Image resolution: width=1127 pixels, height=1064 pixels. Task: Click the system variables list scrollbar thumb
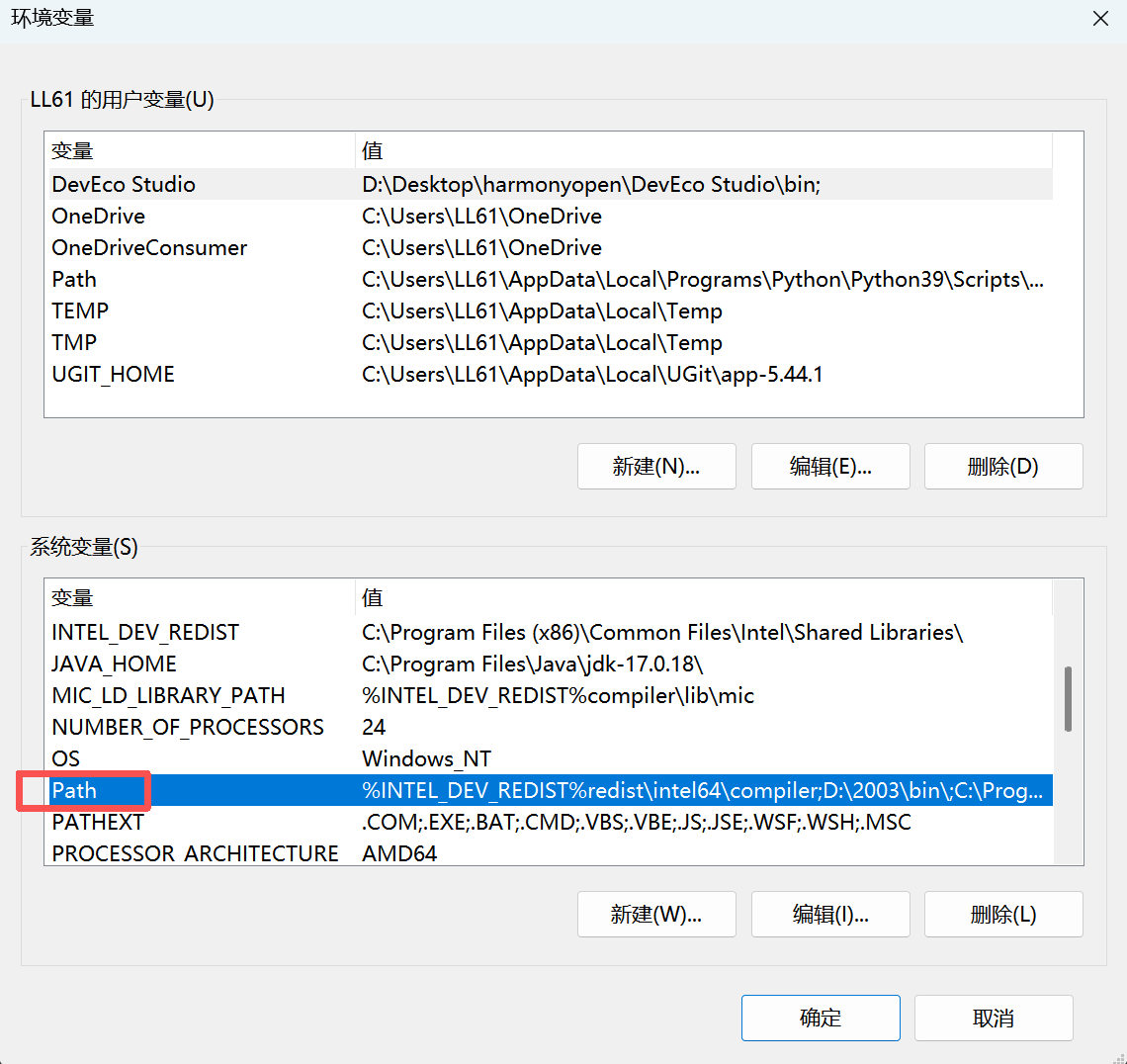[x=1068, y=699]
